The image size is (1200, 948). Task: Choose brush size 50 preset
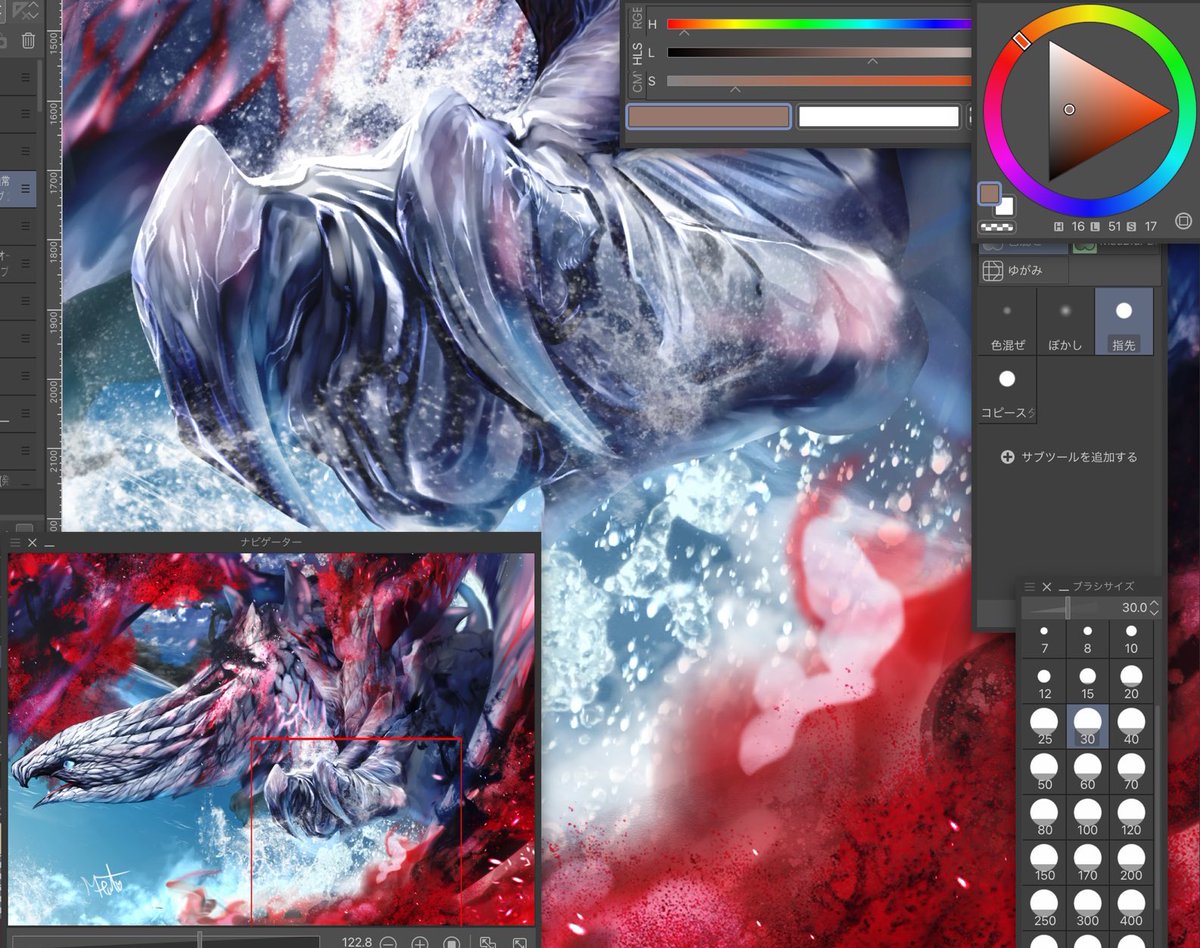click(1044, 773)
